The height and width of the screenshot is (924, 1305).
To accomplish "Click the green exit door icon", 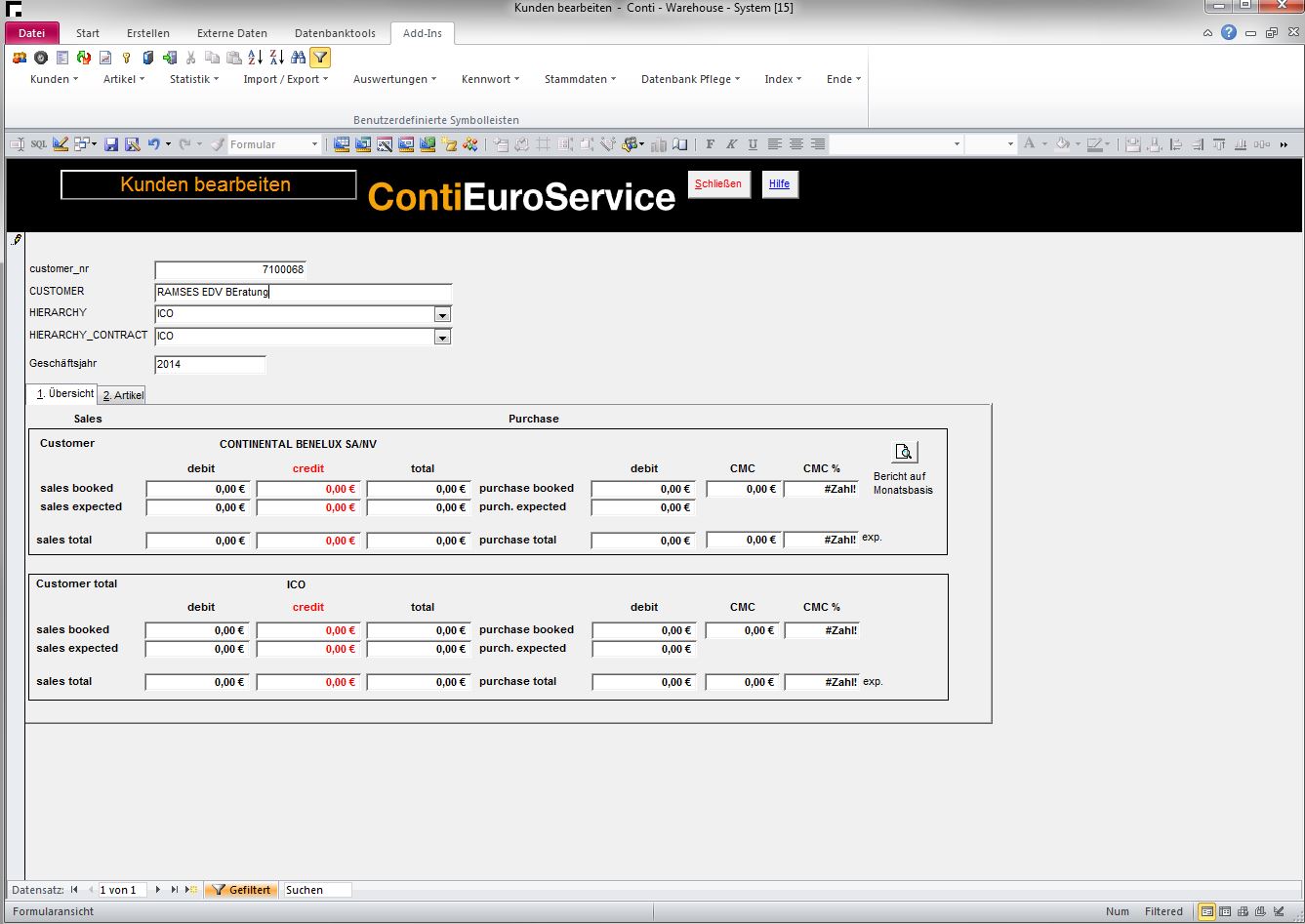I will pyautogui.click(x=169, y=58).
